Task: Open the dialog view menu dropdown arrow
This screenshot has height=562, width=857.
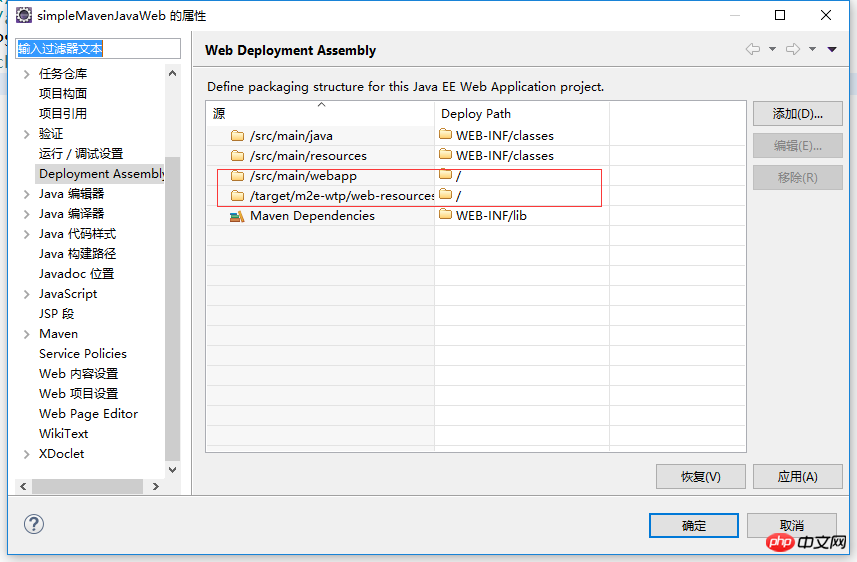Action: point(832,49)
